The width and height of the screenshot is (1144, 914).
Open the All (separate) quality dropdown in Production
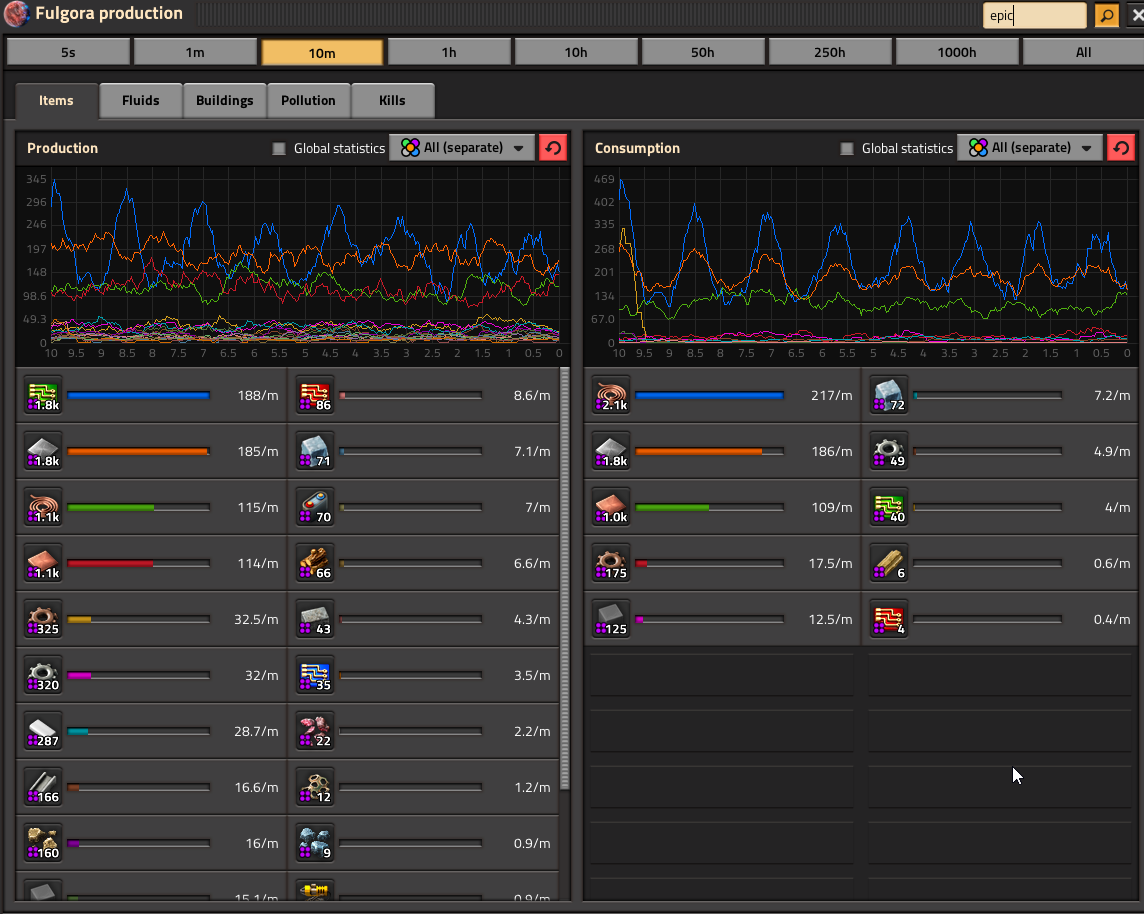[462, 148]
